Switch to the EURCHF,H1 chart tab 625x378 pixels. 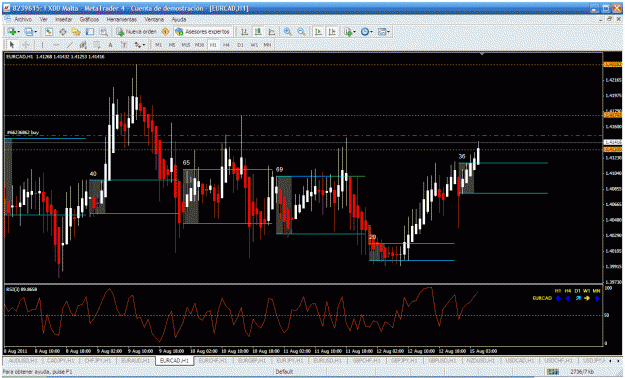coord(213,360)
